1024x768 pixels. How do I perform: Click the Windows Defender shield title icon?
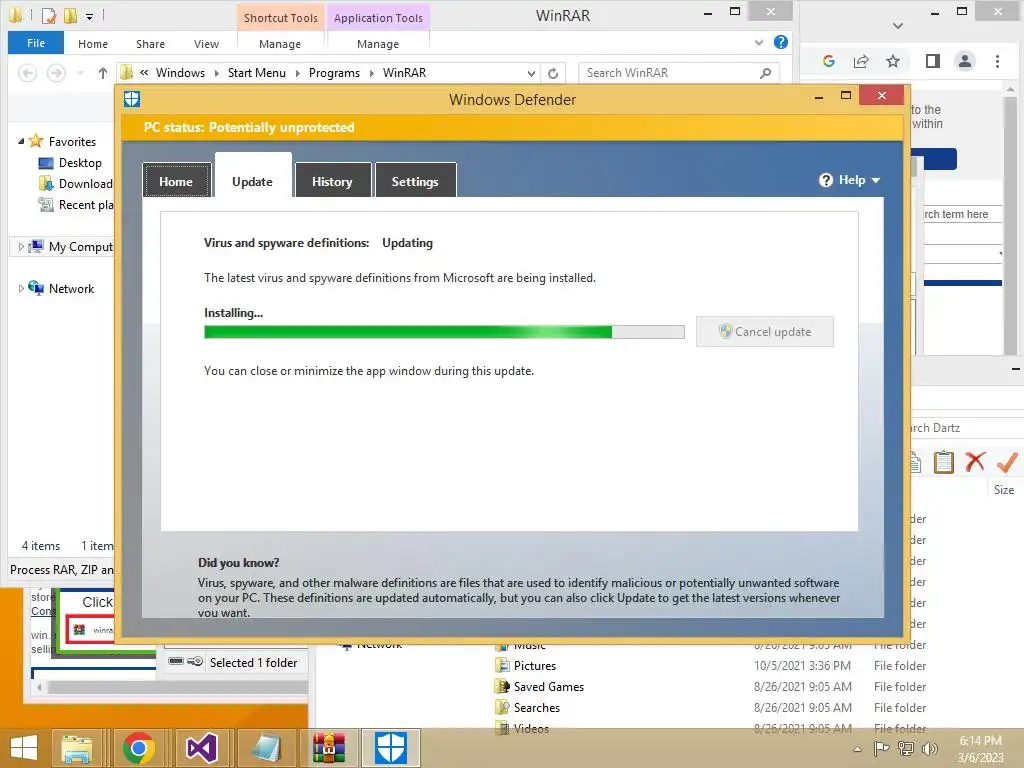(x=132, y=99)
